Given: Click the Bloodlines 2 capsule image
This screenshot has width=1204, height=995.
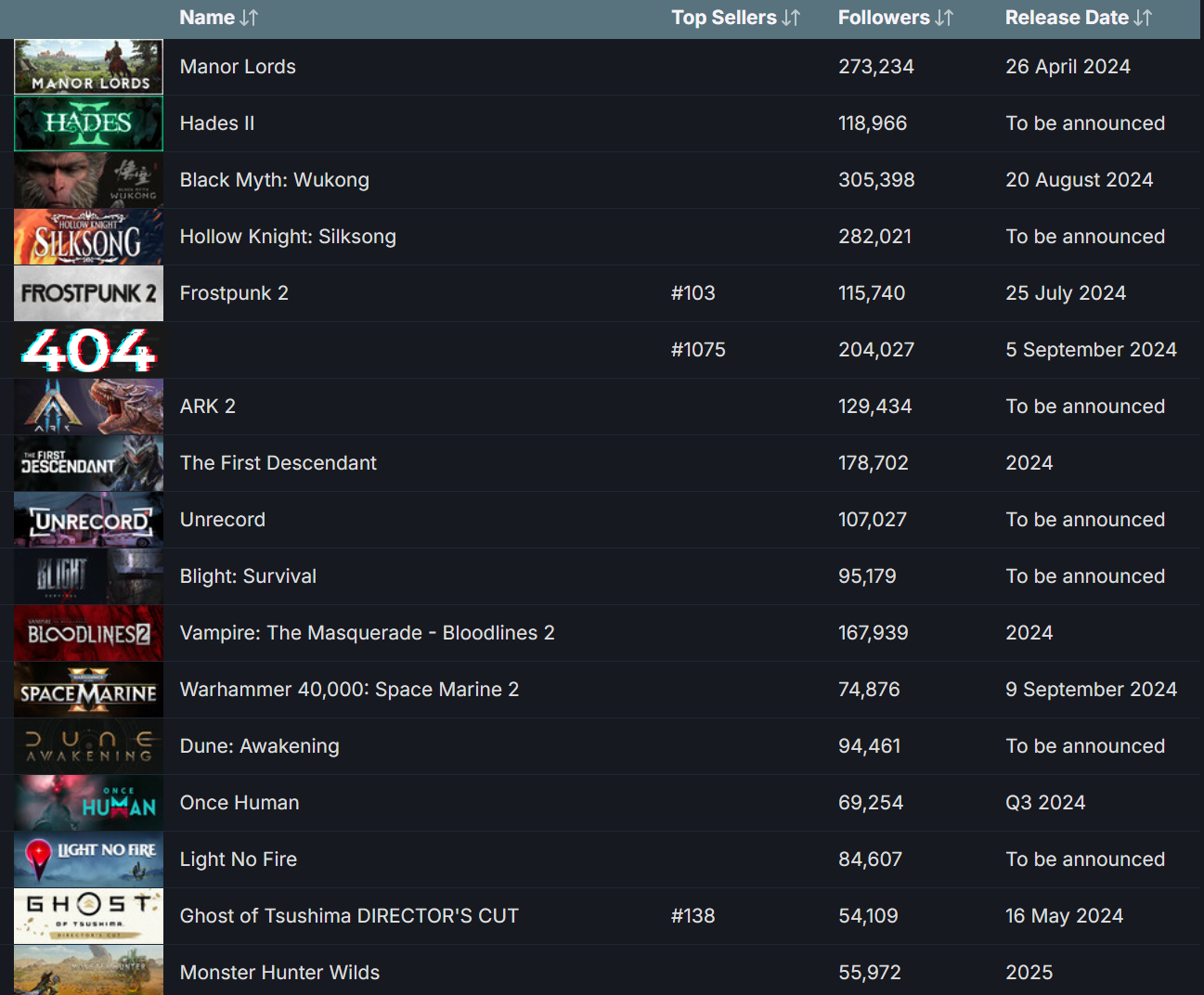Looking at the screenshot, I should [x=88, y=633].
